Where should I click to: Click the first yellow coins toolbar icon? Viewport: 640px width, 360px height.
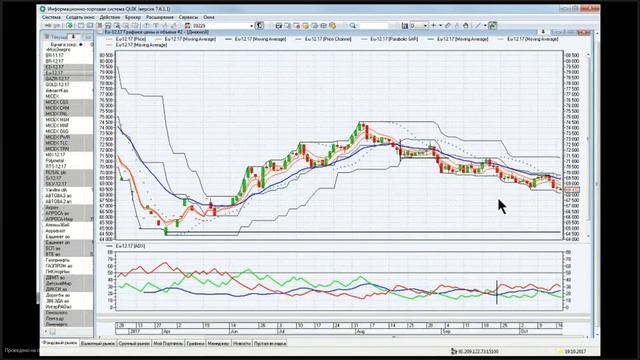305,25
